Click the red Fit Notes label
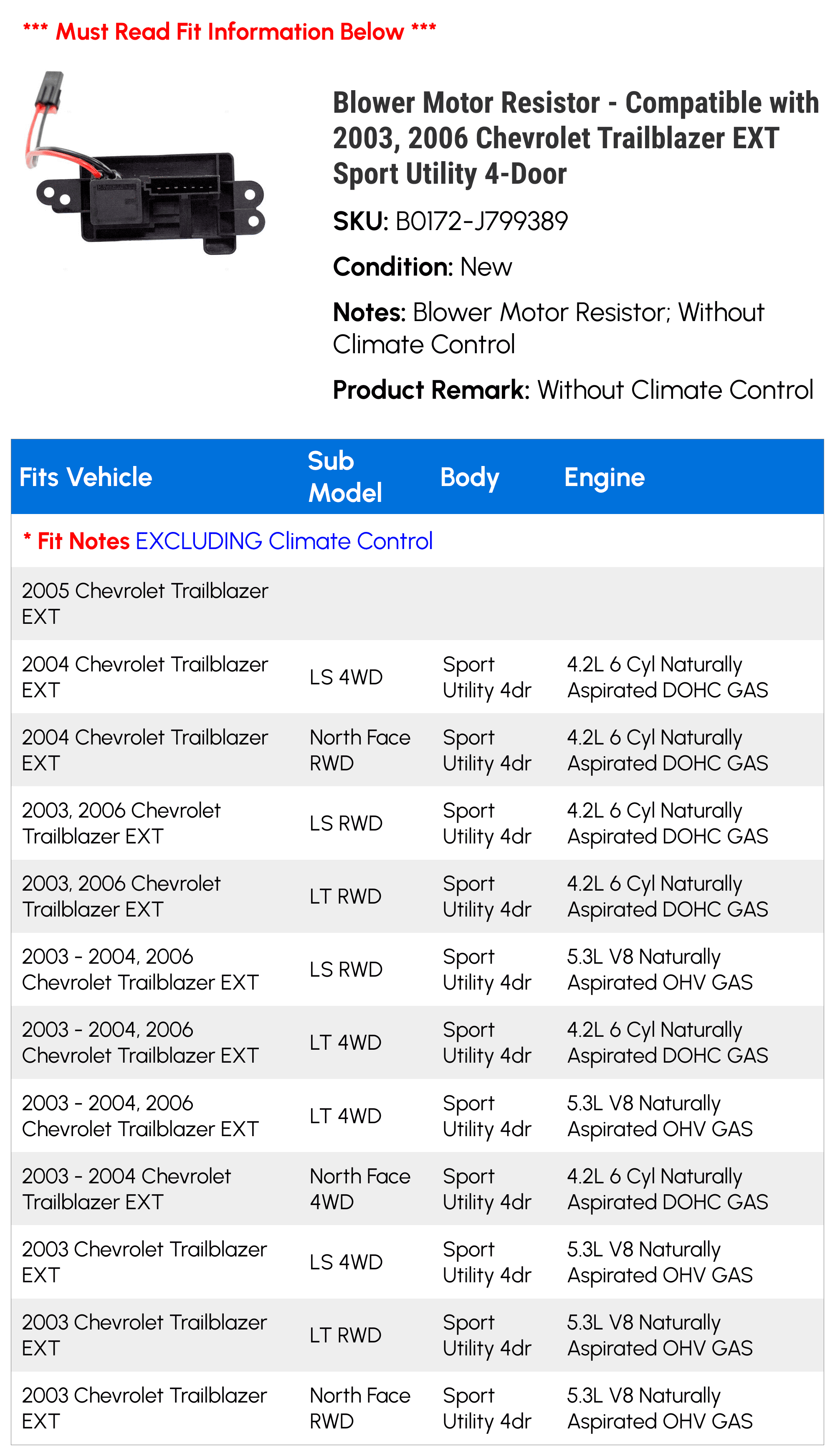 point(76,541)
